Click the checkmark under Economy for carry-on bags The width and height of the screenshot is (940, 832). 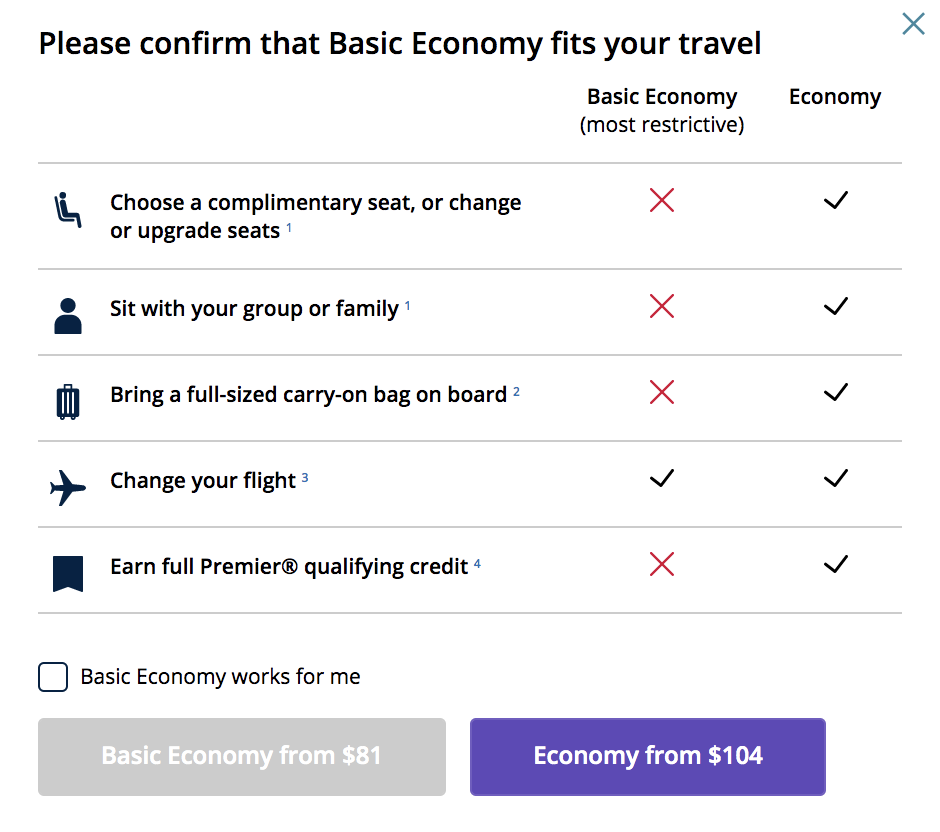(x=835, y=393)
